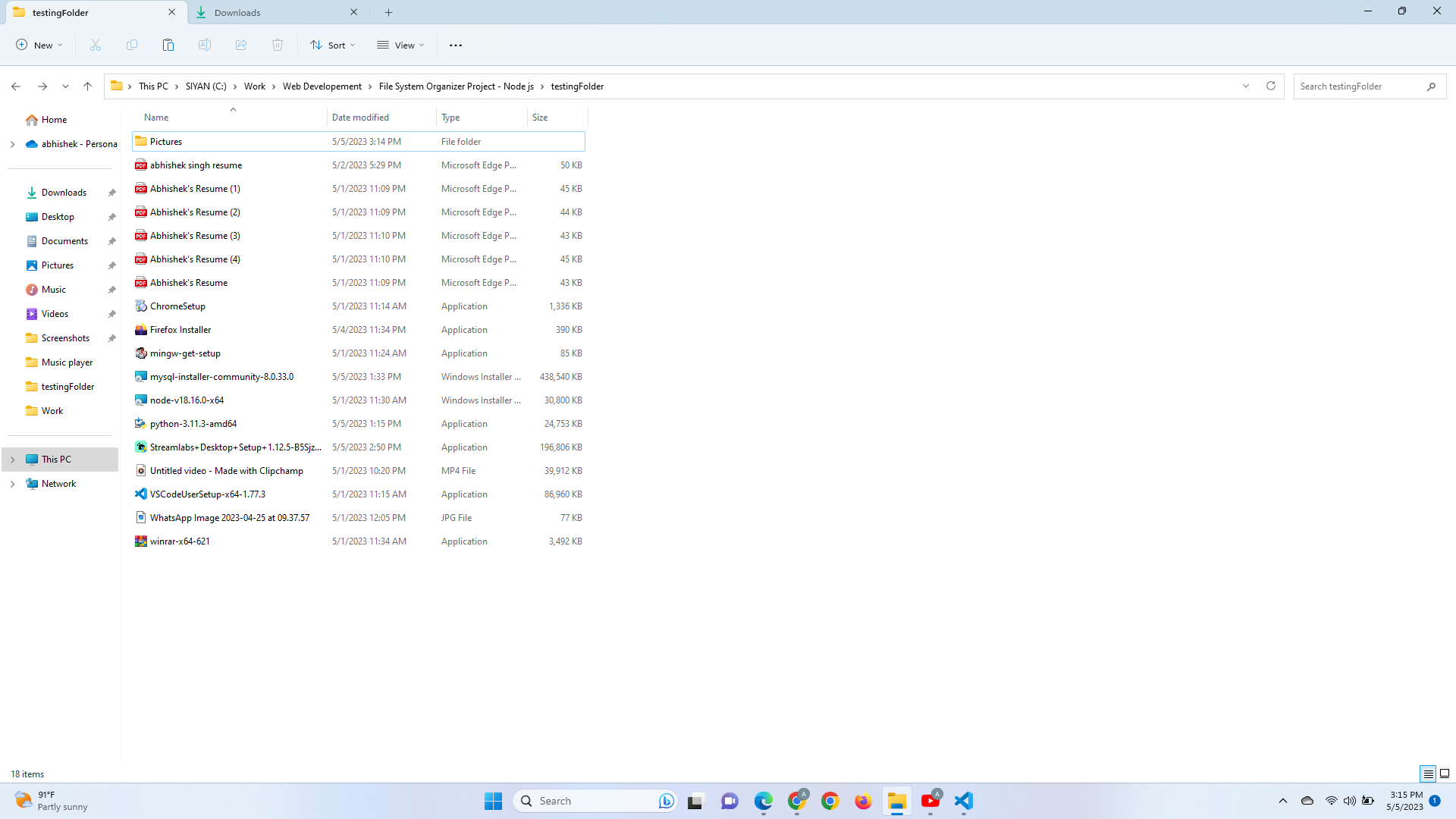The height and width of the screenshot is (819, 1456).
Task: Click the Rename icon in toolbar
Action: pos(205,45)
